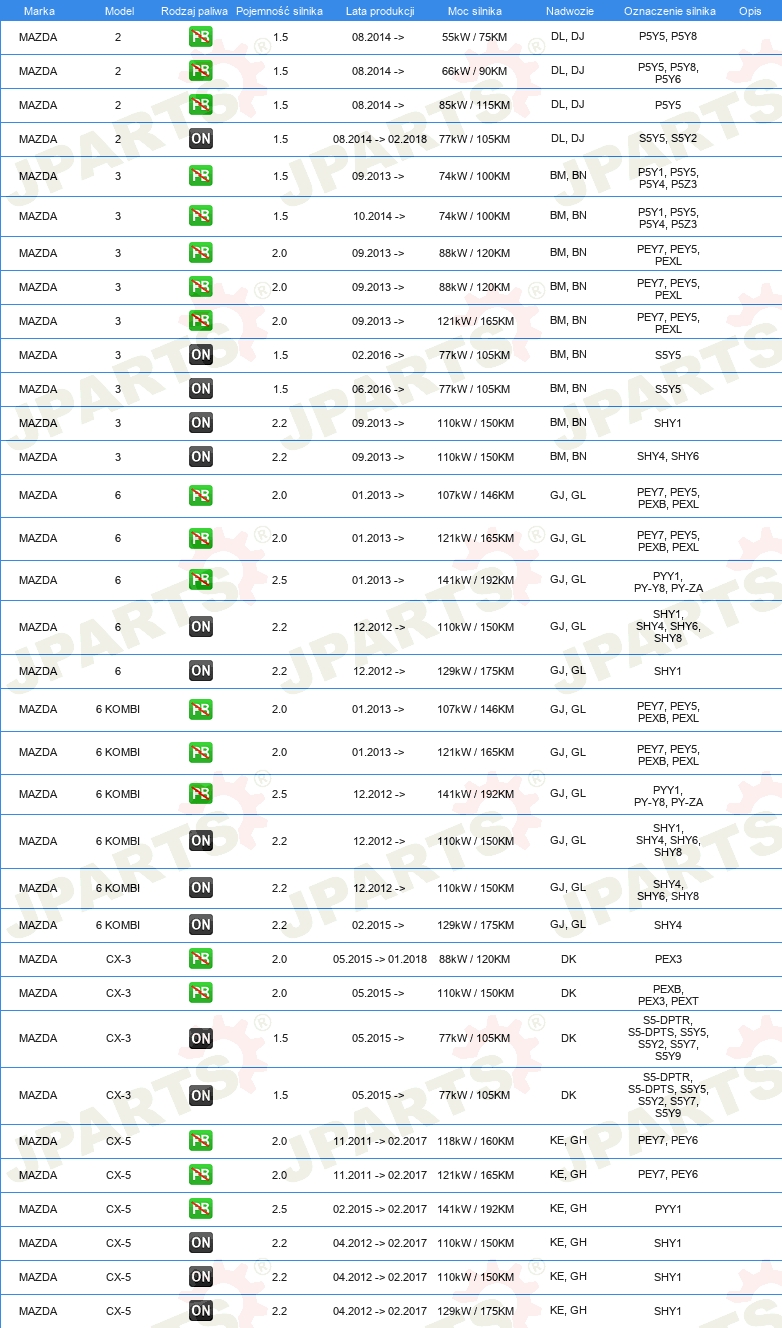This screenshot has height=1328, width=782.
Task: Click the 66kW / 90KM power cell
Action: click(x=476, y=71)
